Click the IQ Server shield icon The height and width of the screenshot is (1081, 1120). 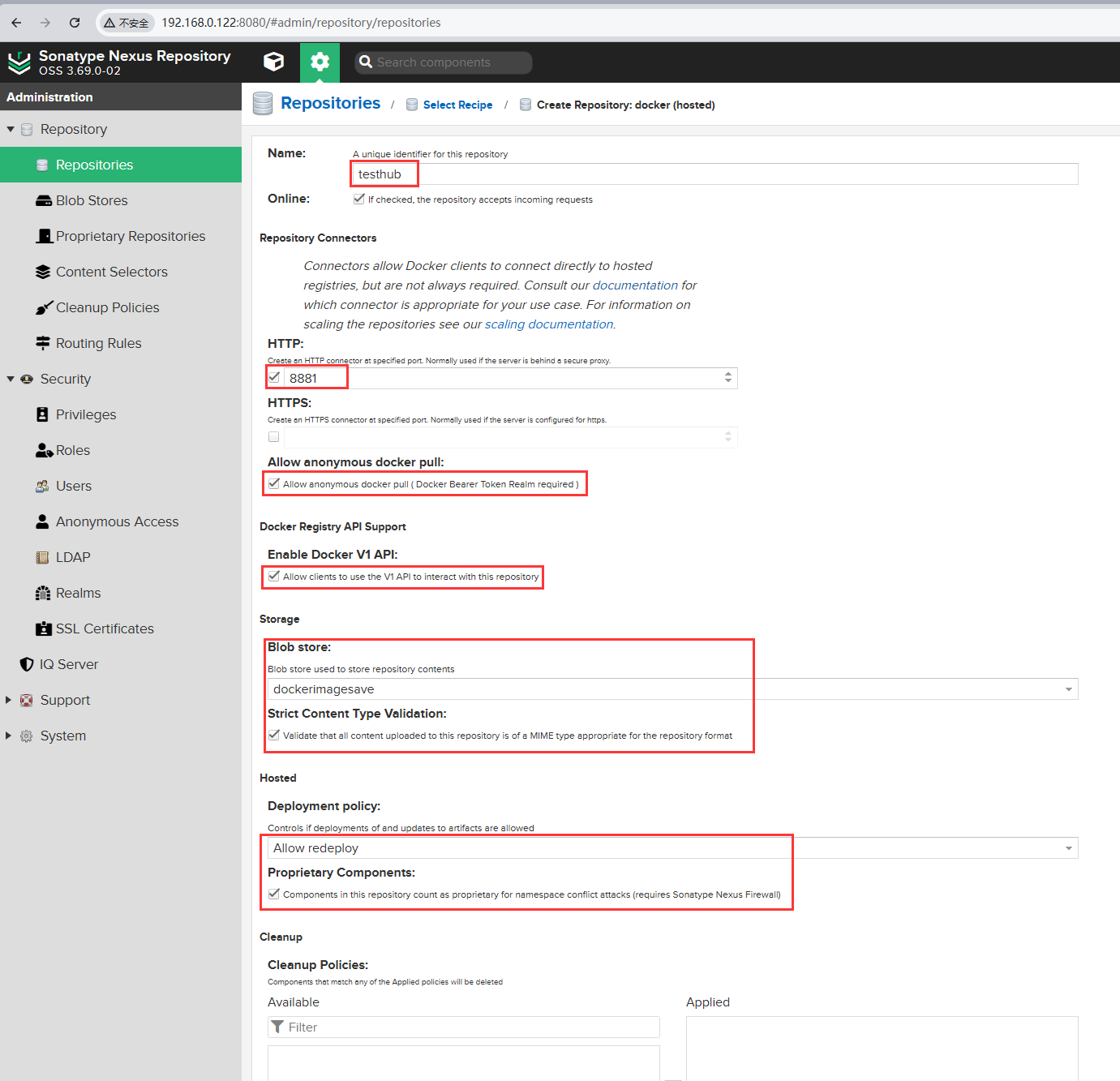click(27, 664)
